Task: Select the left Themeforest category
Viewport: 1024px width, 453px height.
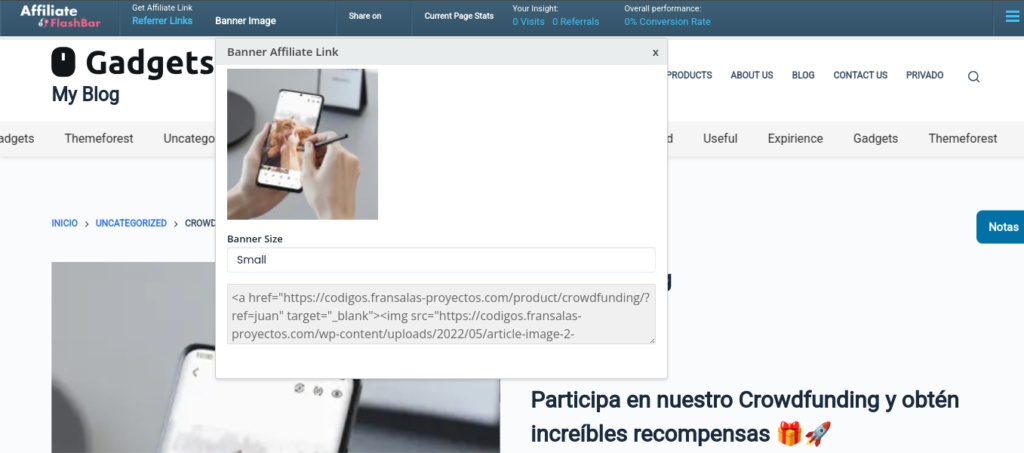Action: pyautogui.click(x=99, y=138)
